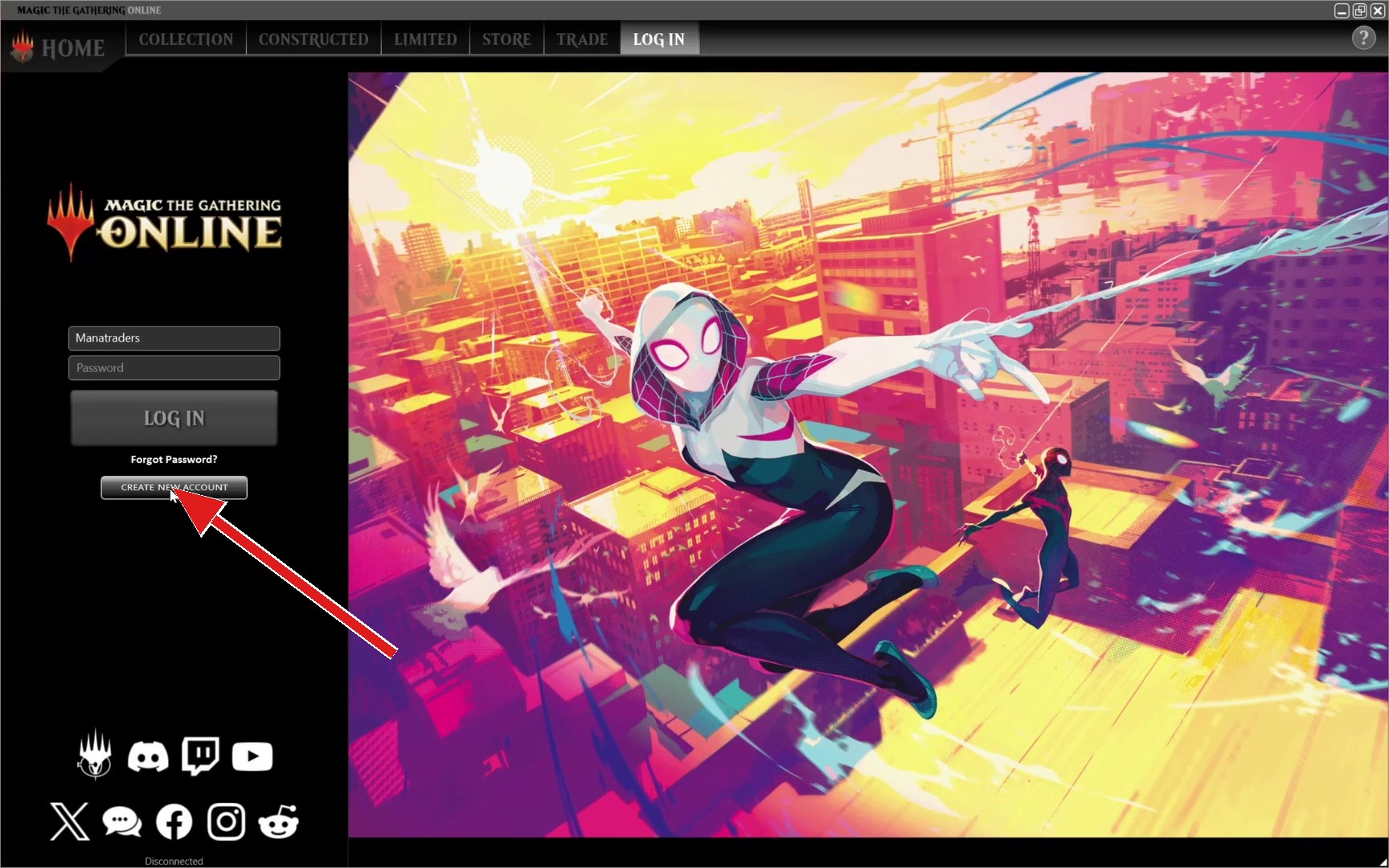Click the Password input field
1389x868 pixels.
[174, 368]
